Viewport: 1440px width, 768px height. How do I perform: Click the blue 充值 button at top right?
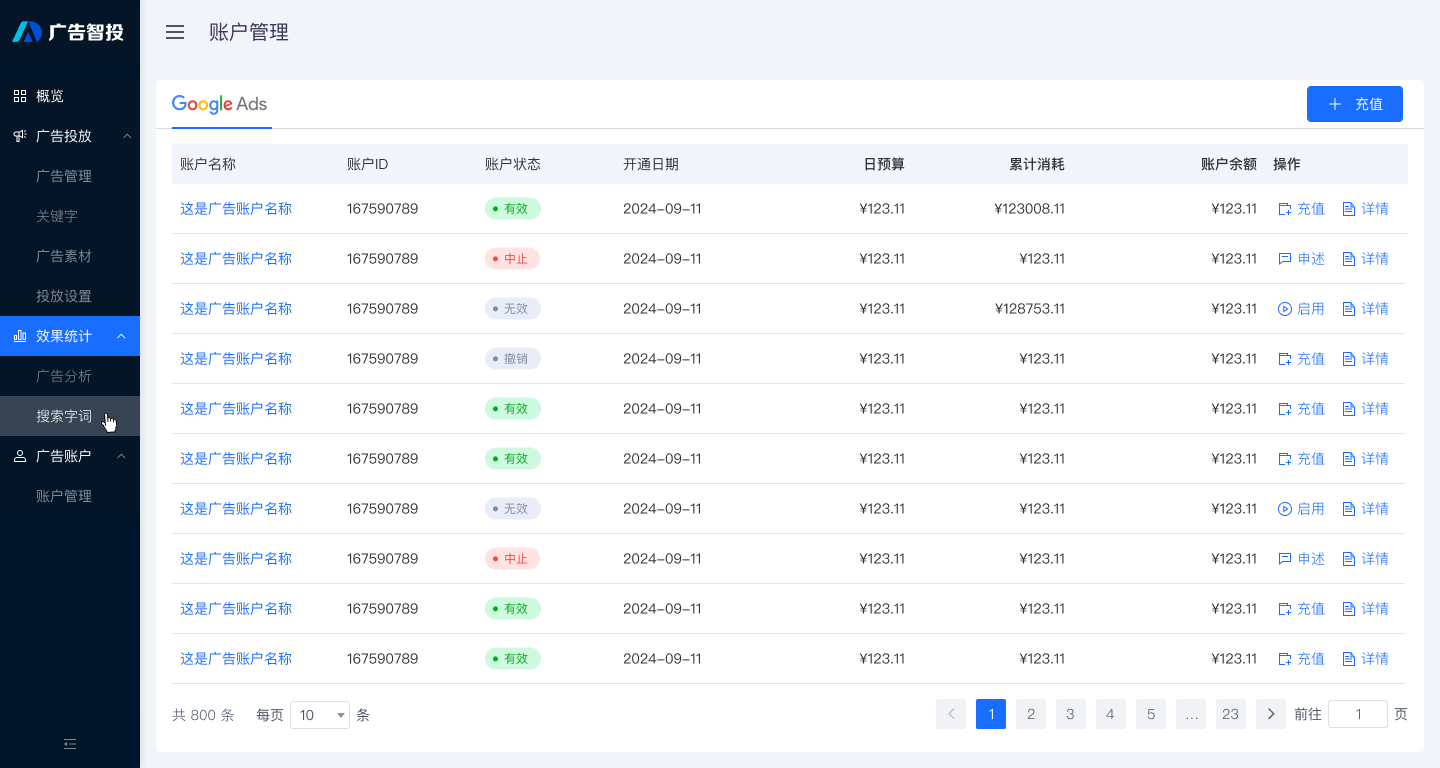(1355, 103)
